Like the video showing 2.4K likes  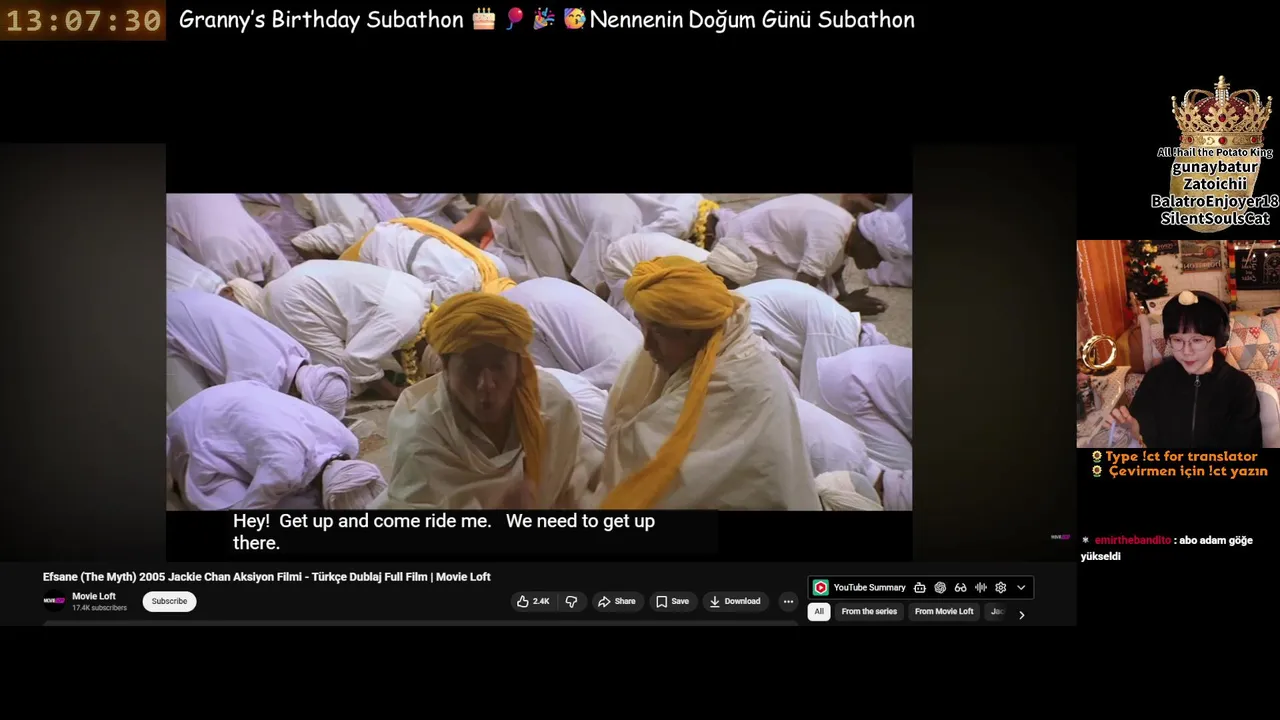[533, 601]
